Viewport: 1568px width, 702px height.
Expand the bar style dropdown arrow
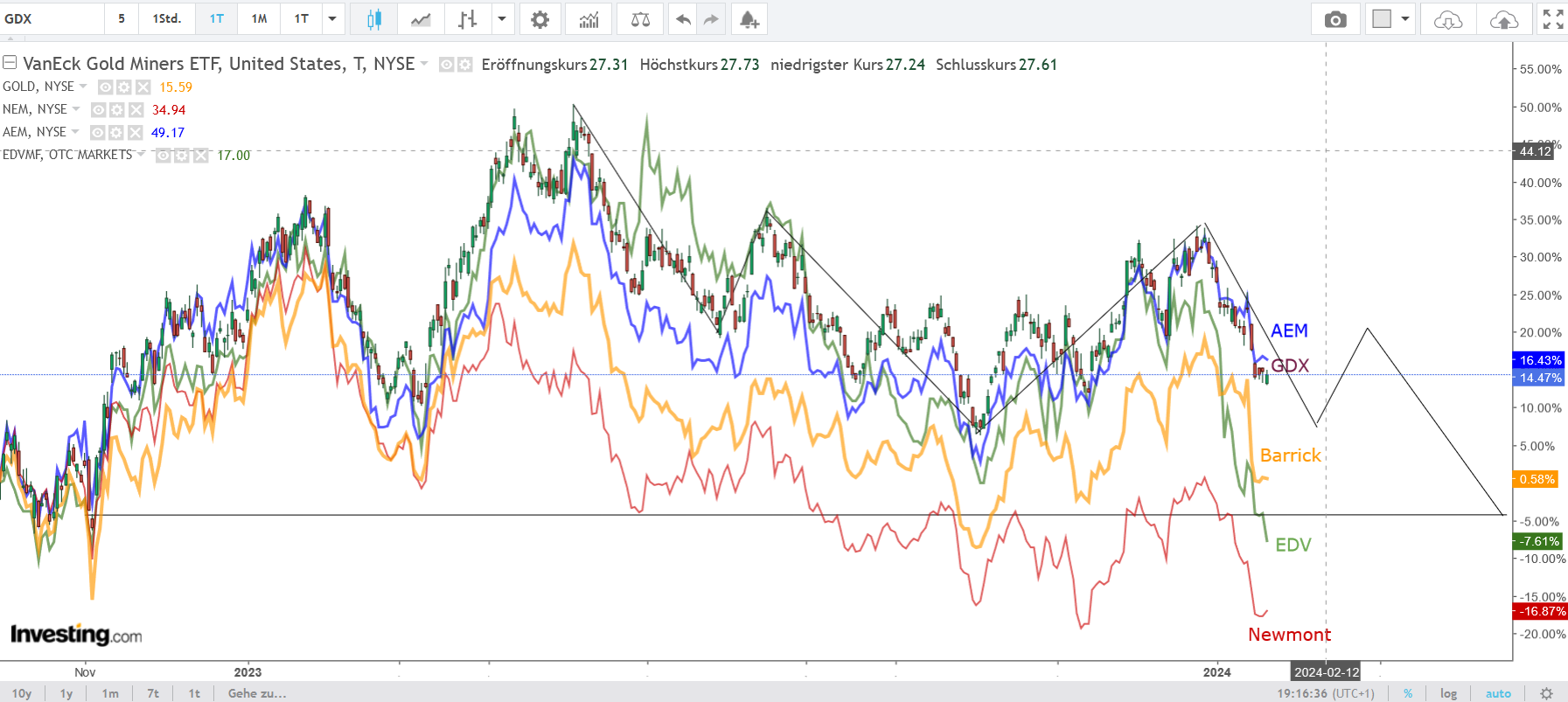(x=502, y=18)
